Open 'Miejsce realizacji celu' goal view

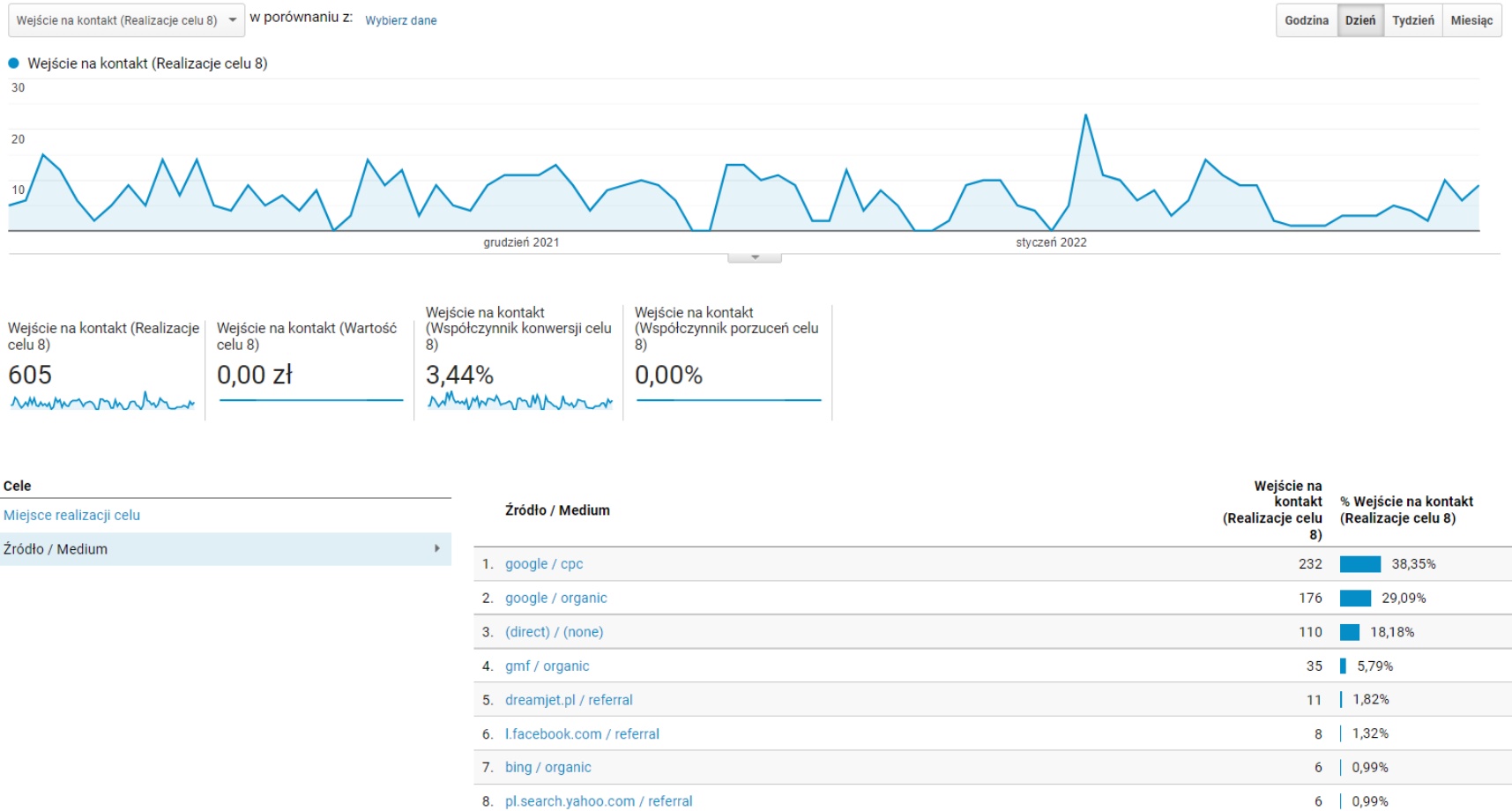(x=71, y=515)
